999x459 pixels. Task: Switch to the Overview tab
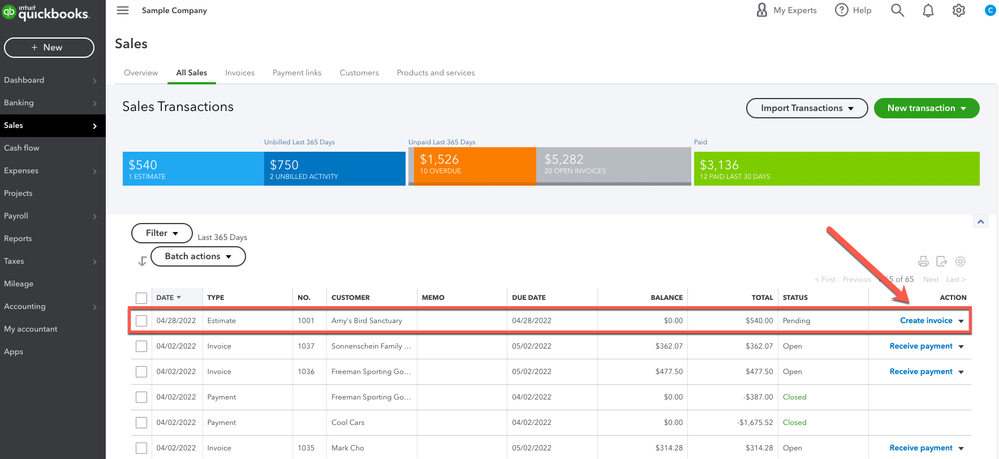pos(141,73)
